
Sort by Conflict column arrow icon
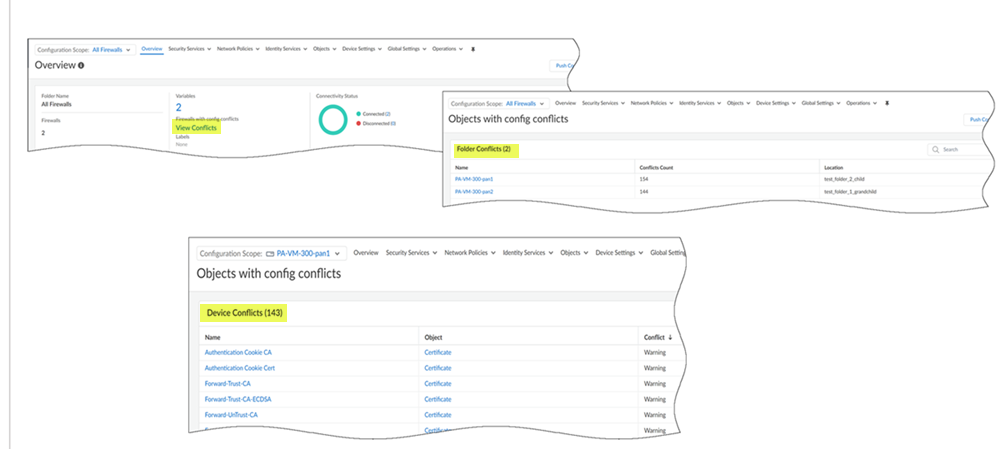(x=669, y=337)
